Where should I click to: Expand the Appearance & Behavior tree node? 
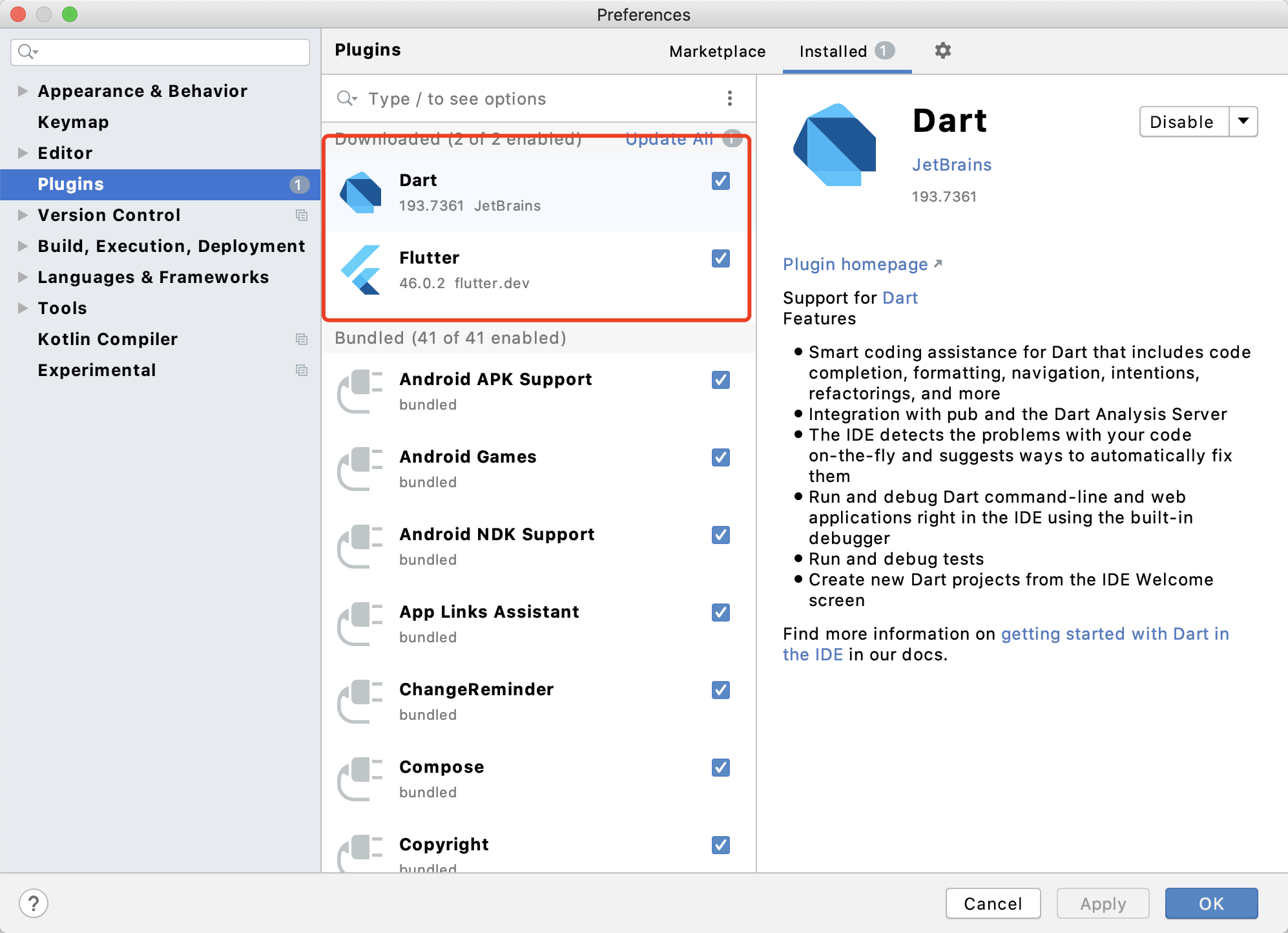coord(23,91)
